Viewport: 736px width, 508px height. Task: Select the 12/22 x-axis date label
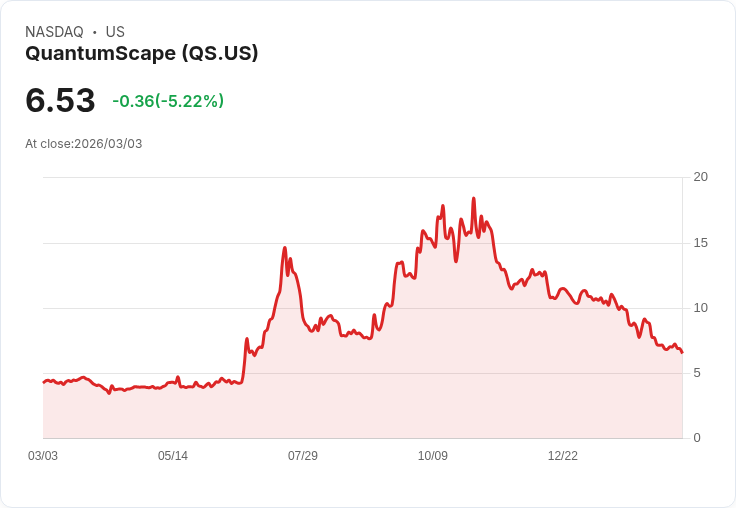click(x=563, y=455)
